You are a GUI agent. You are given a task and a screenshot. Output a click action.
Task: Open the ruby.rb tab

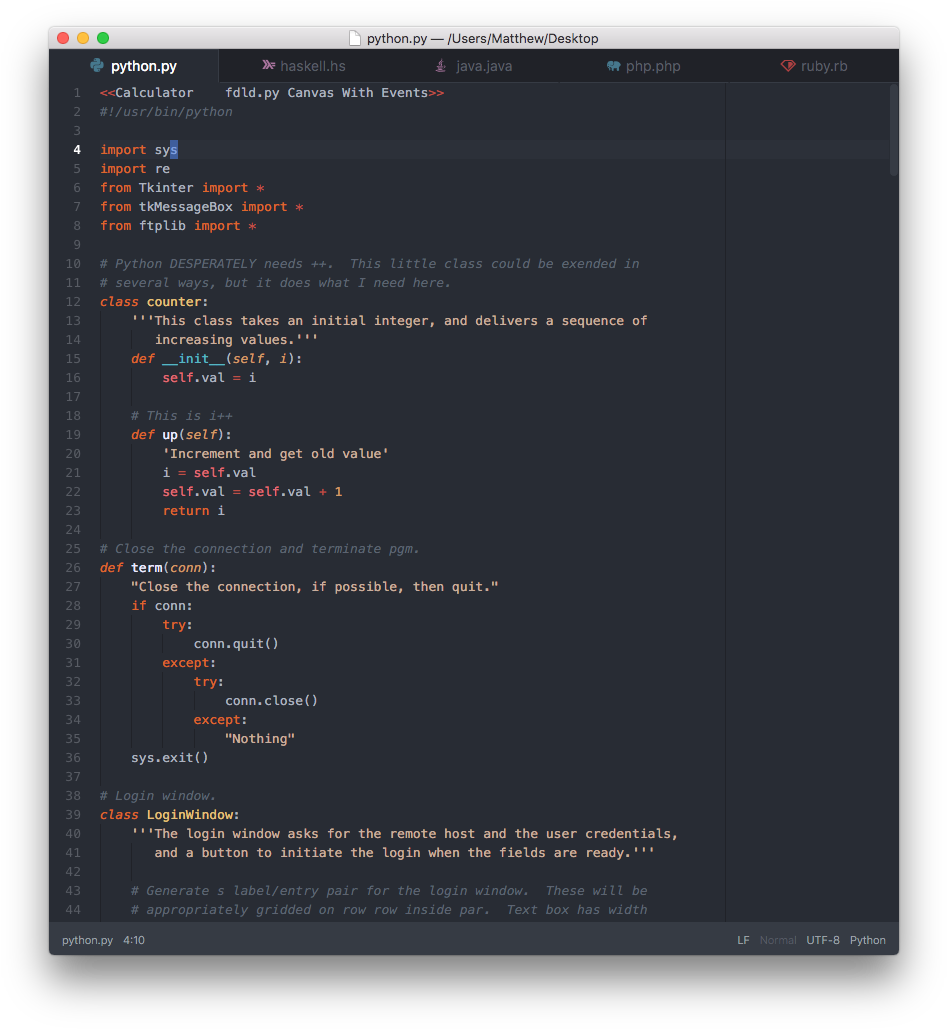tap(827, 66)
